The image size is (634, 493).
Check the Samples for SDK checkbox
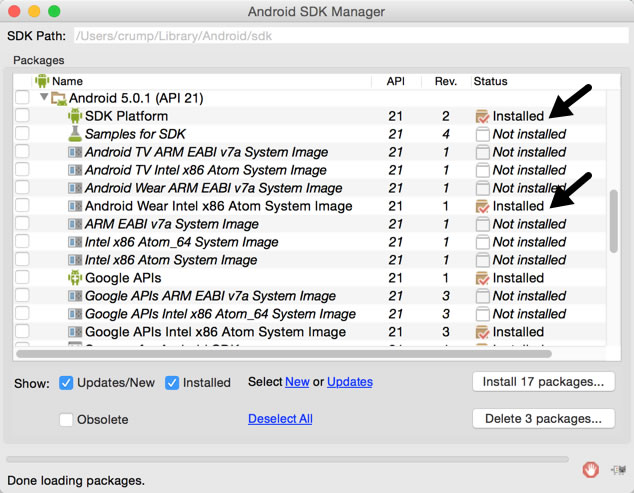click(22, 133)
